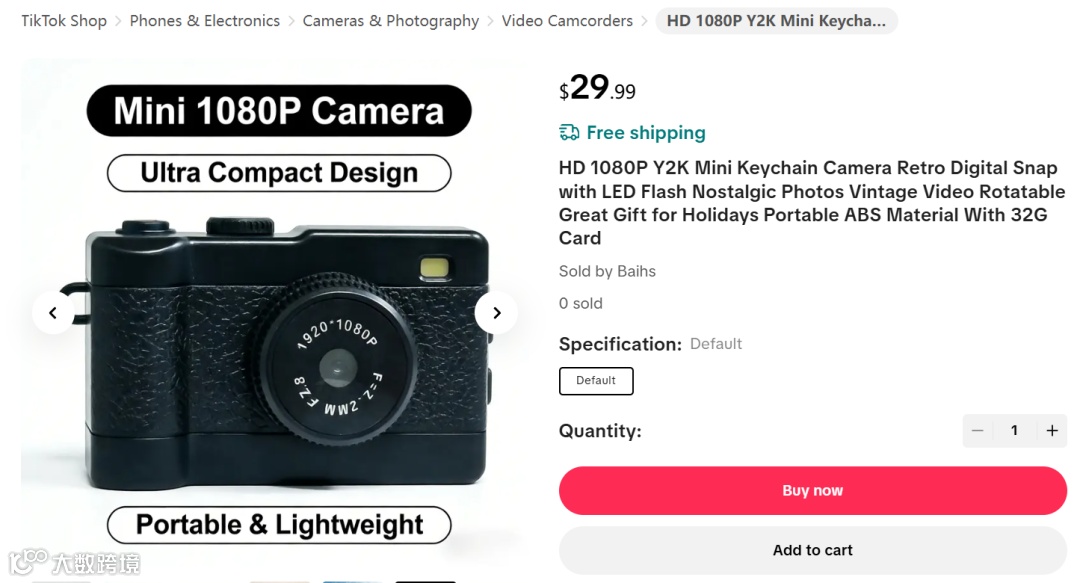Increase quantity with the plus button

(1052, 430)
